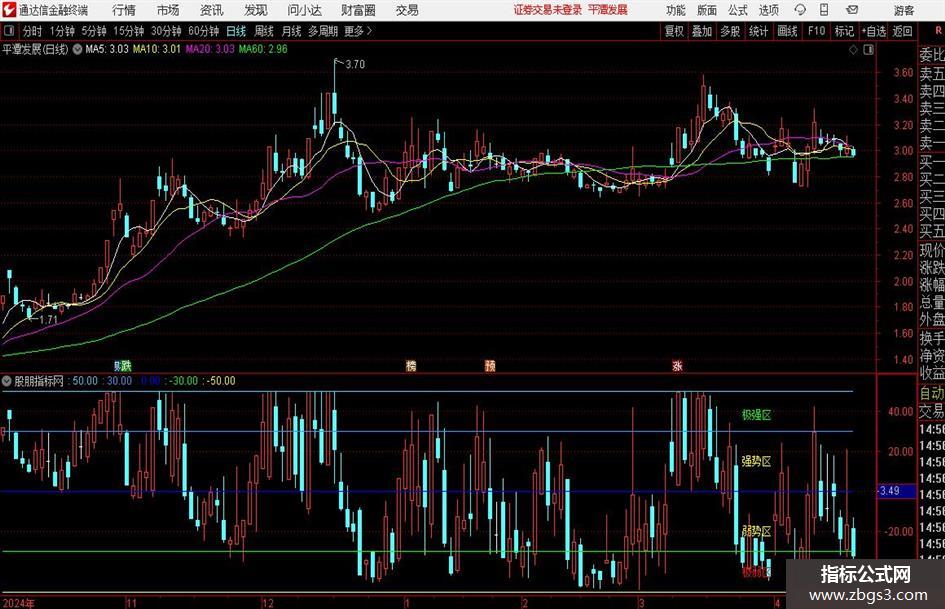Open the 公式 menu

(738, 10)
